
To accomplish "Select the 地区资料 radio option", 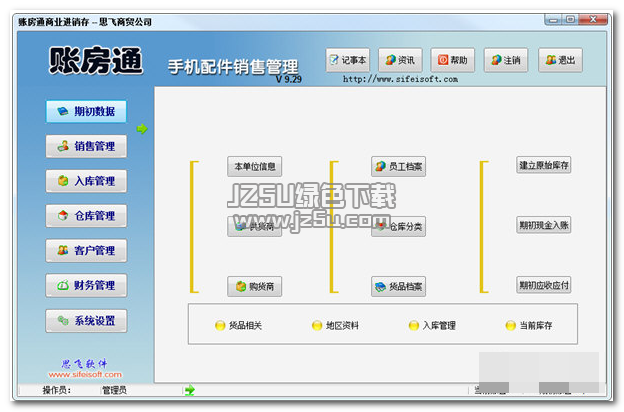I will 316,326.
